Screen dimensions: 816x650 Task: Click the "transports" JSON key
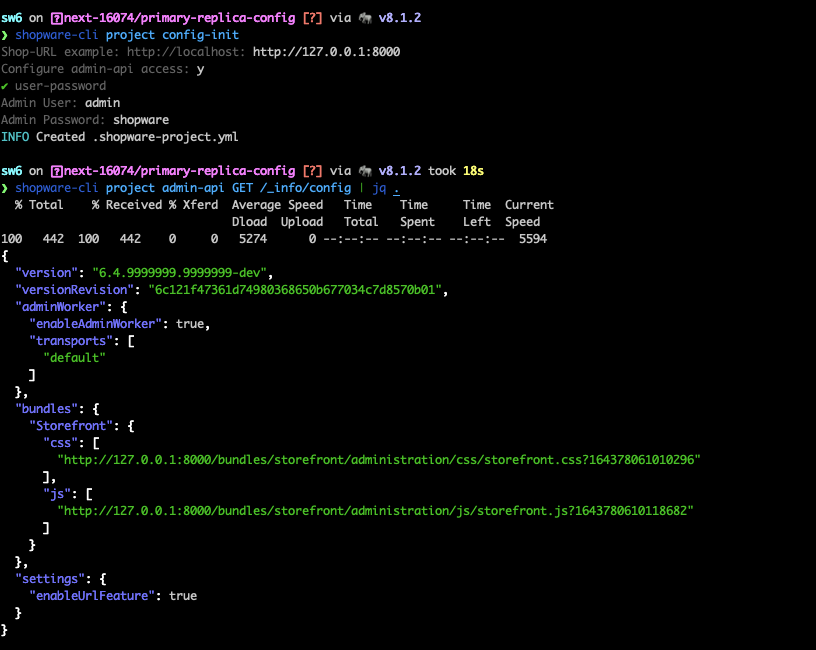[x=71, y=341]
